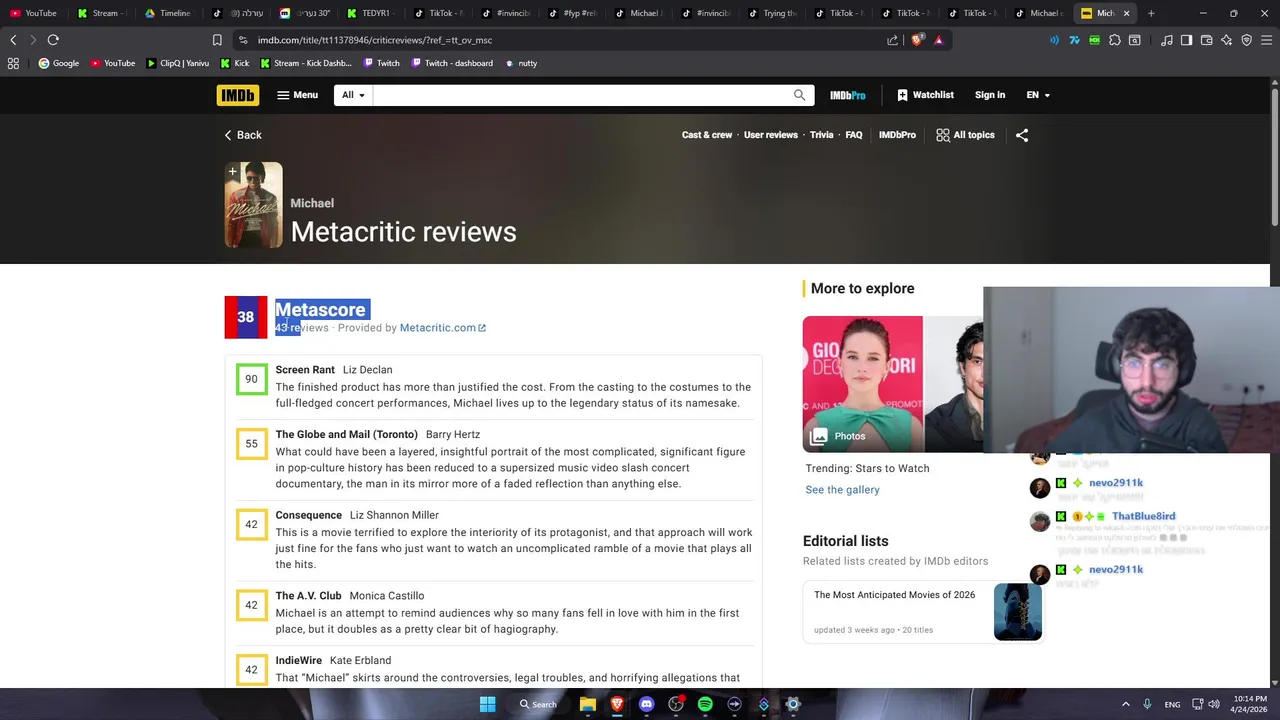
Task: Open the music note playlist icon
Action: (x=1167, y=40)
